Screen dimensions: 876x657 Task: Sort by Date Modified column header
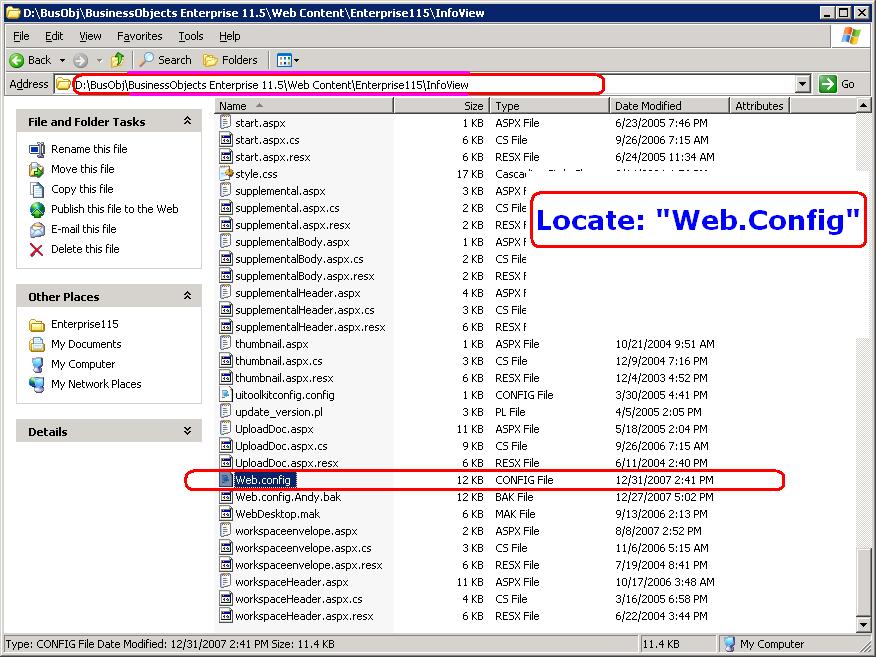(x=669, y=106)
